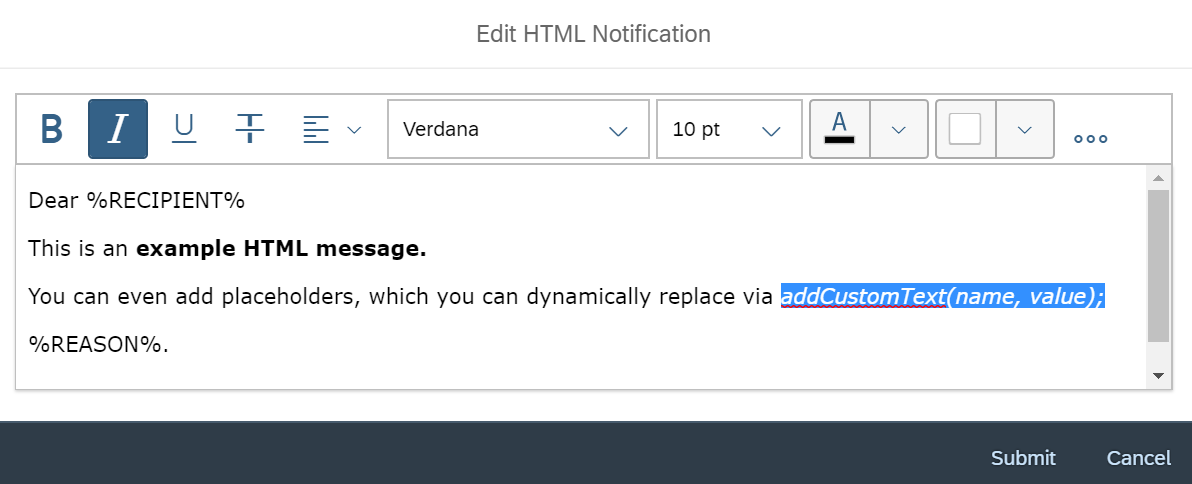This screenshot has width=1192, height=484.
Task: Turn off italic formatting
Action: pos(118,129)
